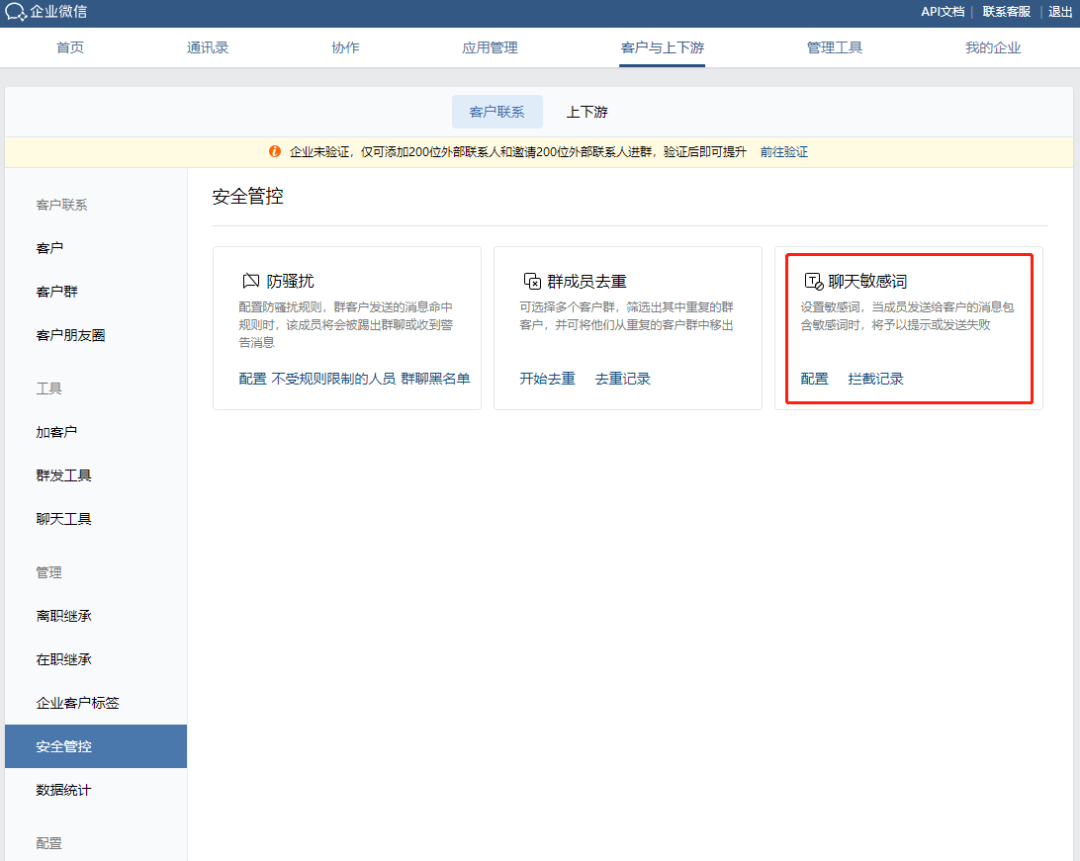View 去重记录 link
The image size is (1080, 861).
pyautogui.click(x=623, y=378)
